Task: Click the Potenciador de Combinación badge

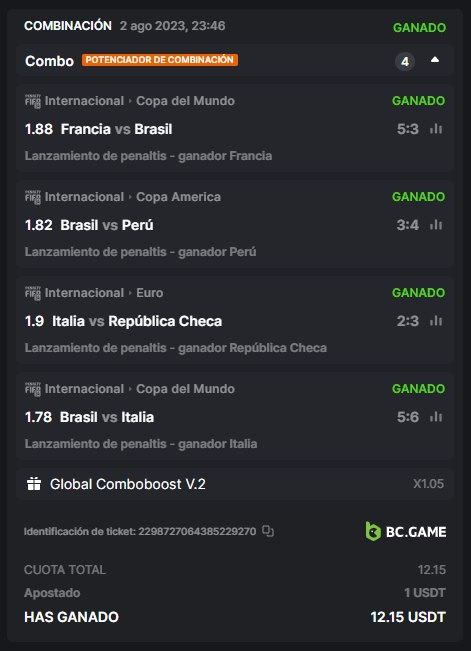Action: tap(160, 60)
